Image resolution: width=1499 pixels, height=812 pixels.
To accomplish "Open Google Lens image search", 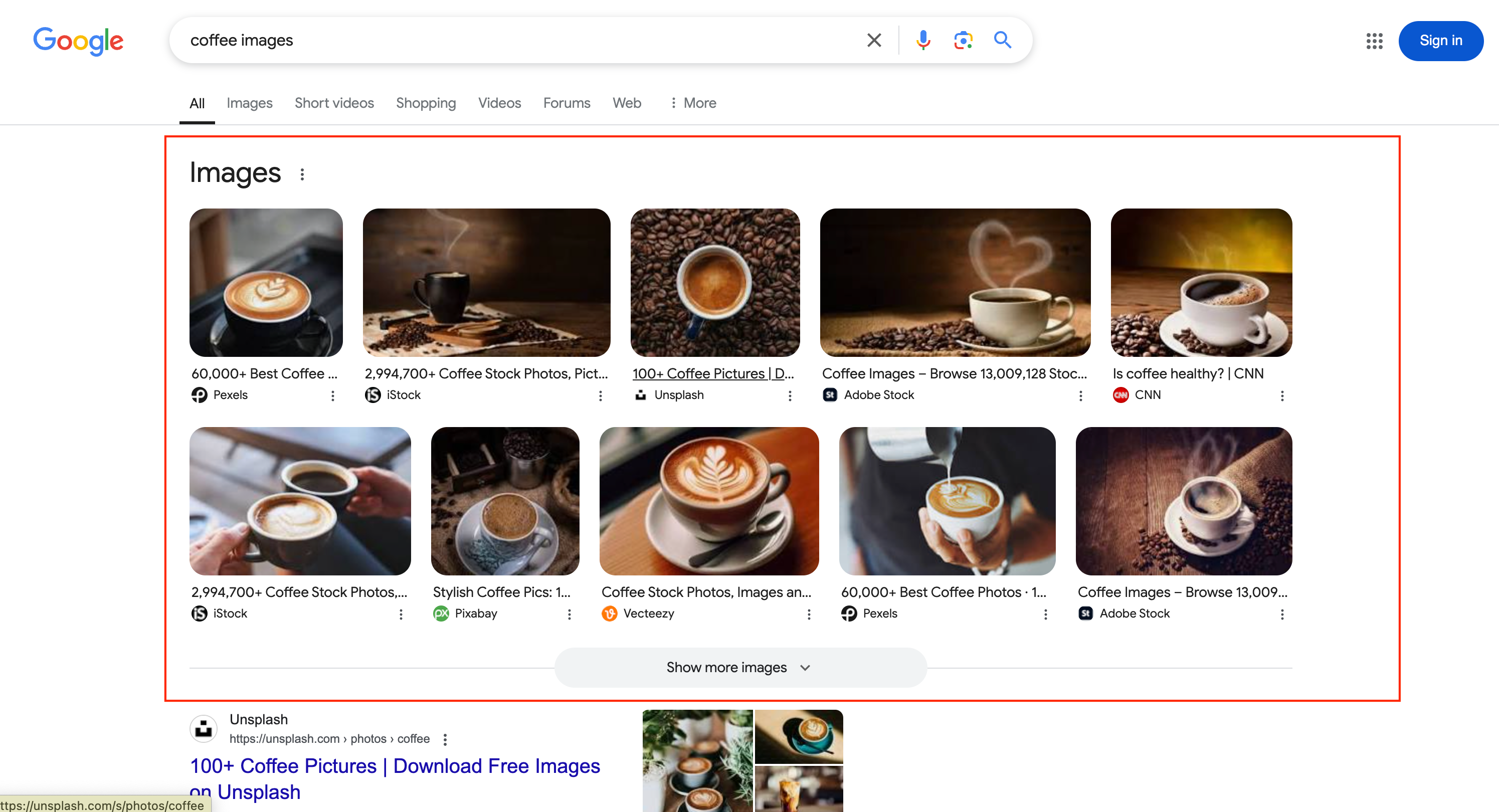I will pos(963,40).
